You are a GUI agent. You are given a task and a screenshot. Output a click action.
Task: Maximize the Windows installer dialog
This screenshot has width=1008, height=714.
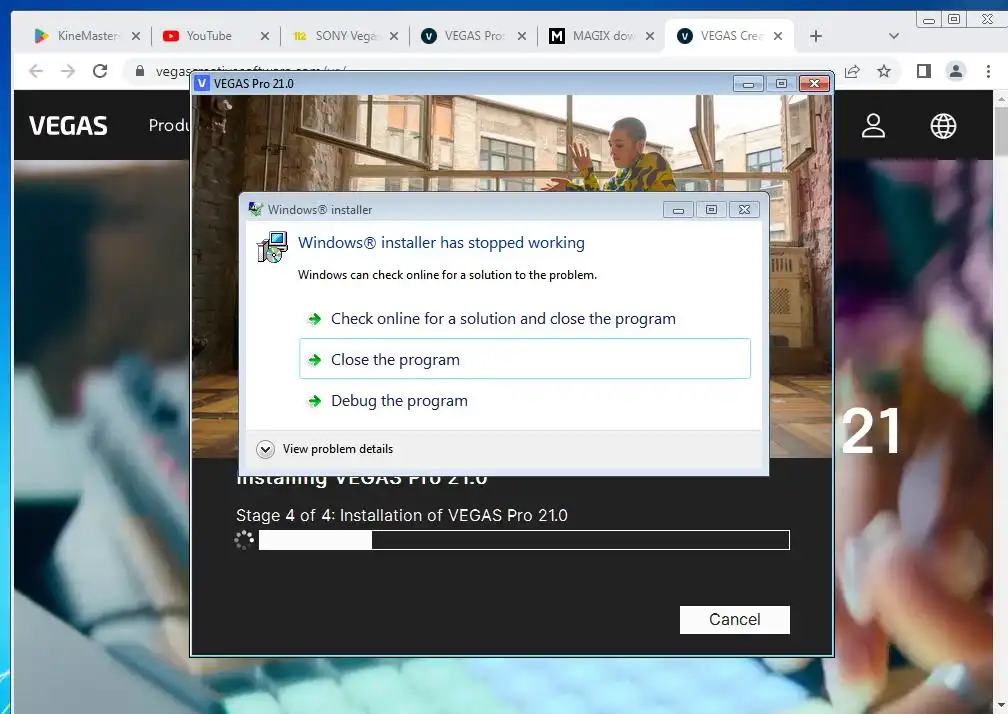(x=711, y=210)
